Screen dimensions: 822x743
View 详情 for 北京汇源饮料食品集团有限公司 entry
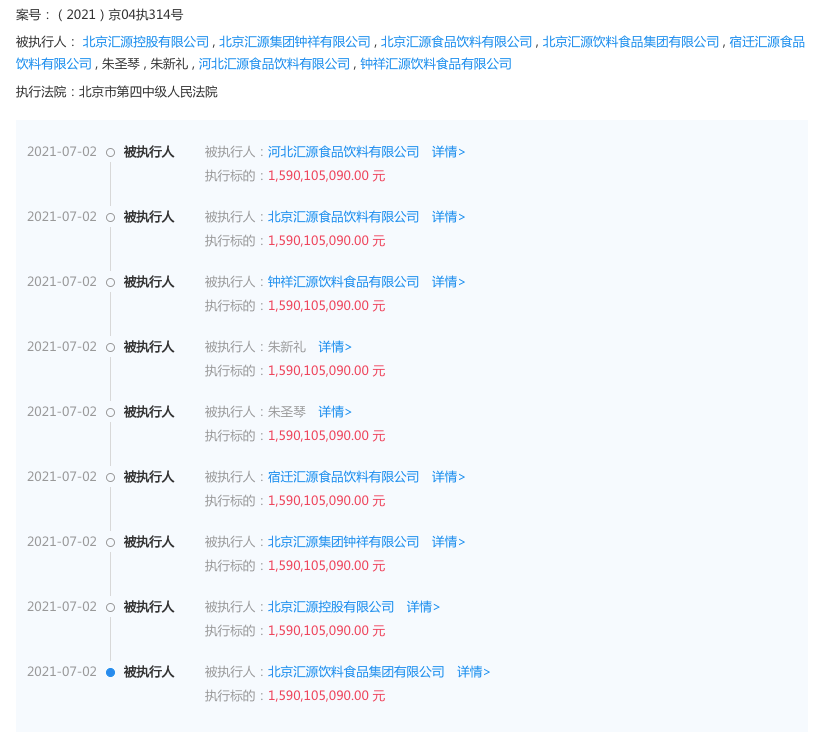(473, 672)
